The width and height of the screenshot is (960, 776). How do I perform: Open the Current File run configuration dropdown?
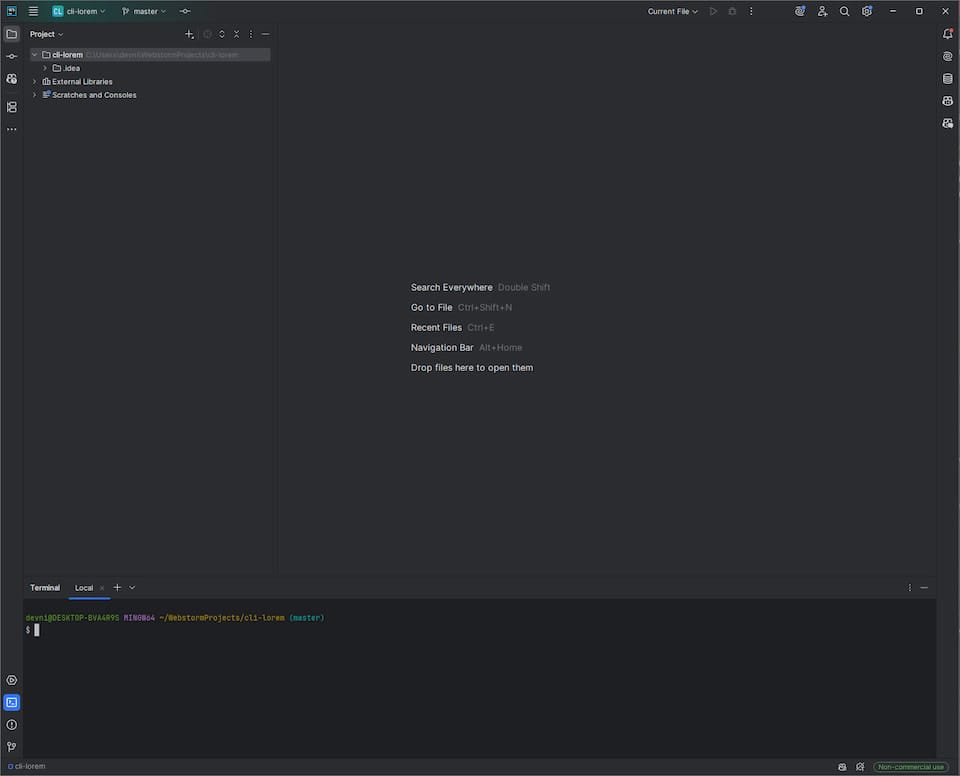(672, 11)
